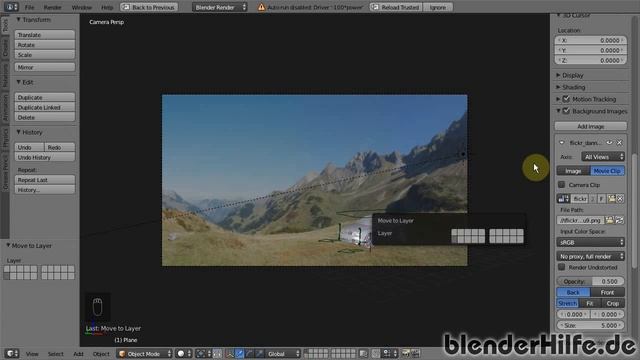
Task: Open the editor type selector in the top header
Action: click(11, 7)
